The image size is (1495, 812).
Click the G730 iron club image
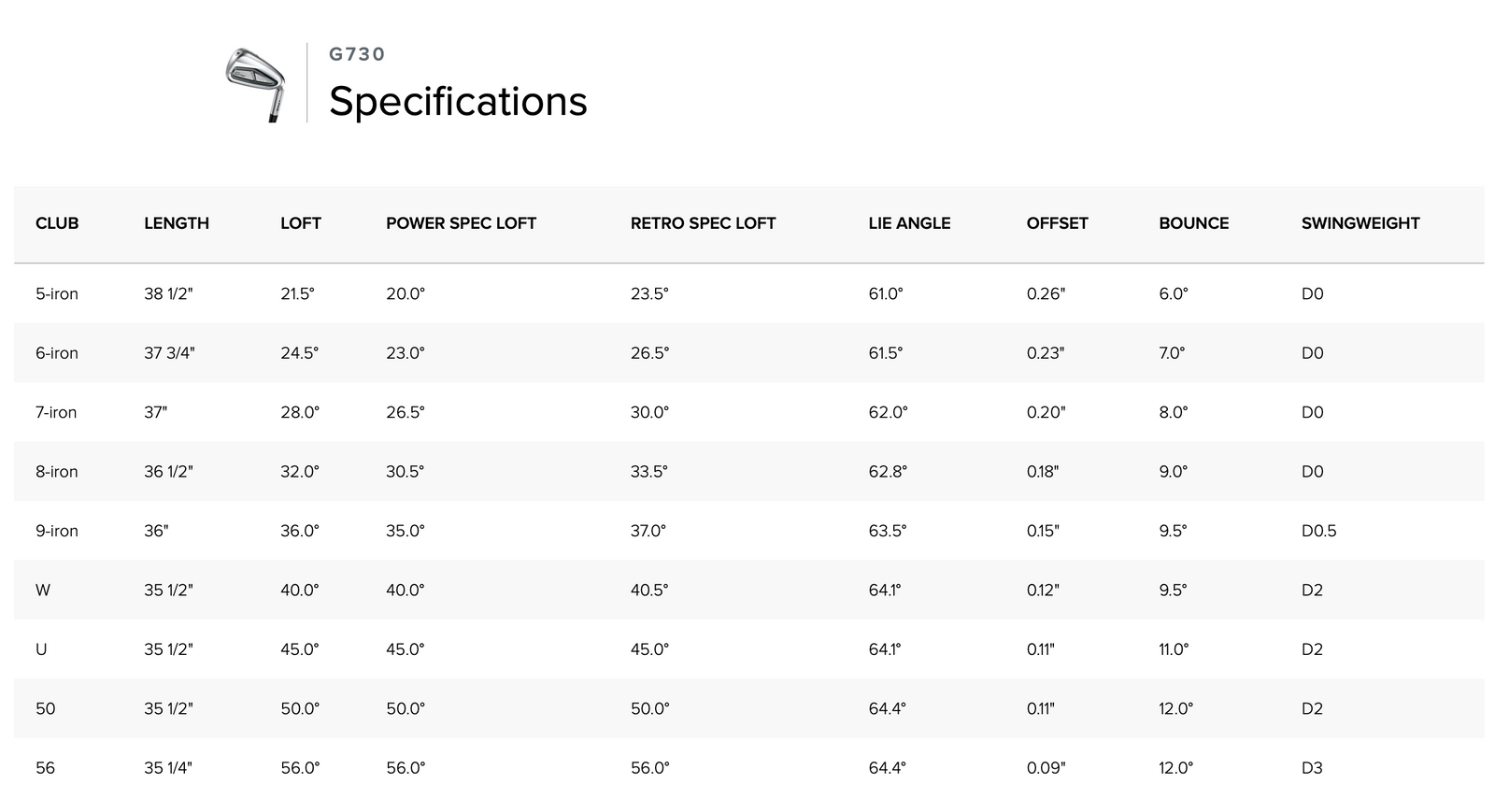click(x=255, y=83)
